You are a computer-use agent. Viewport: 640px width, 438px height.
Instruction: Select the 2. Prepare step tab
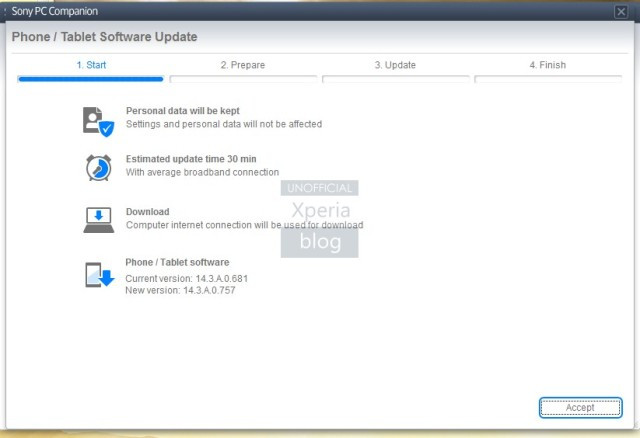[x=243, y=65]
